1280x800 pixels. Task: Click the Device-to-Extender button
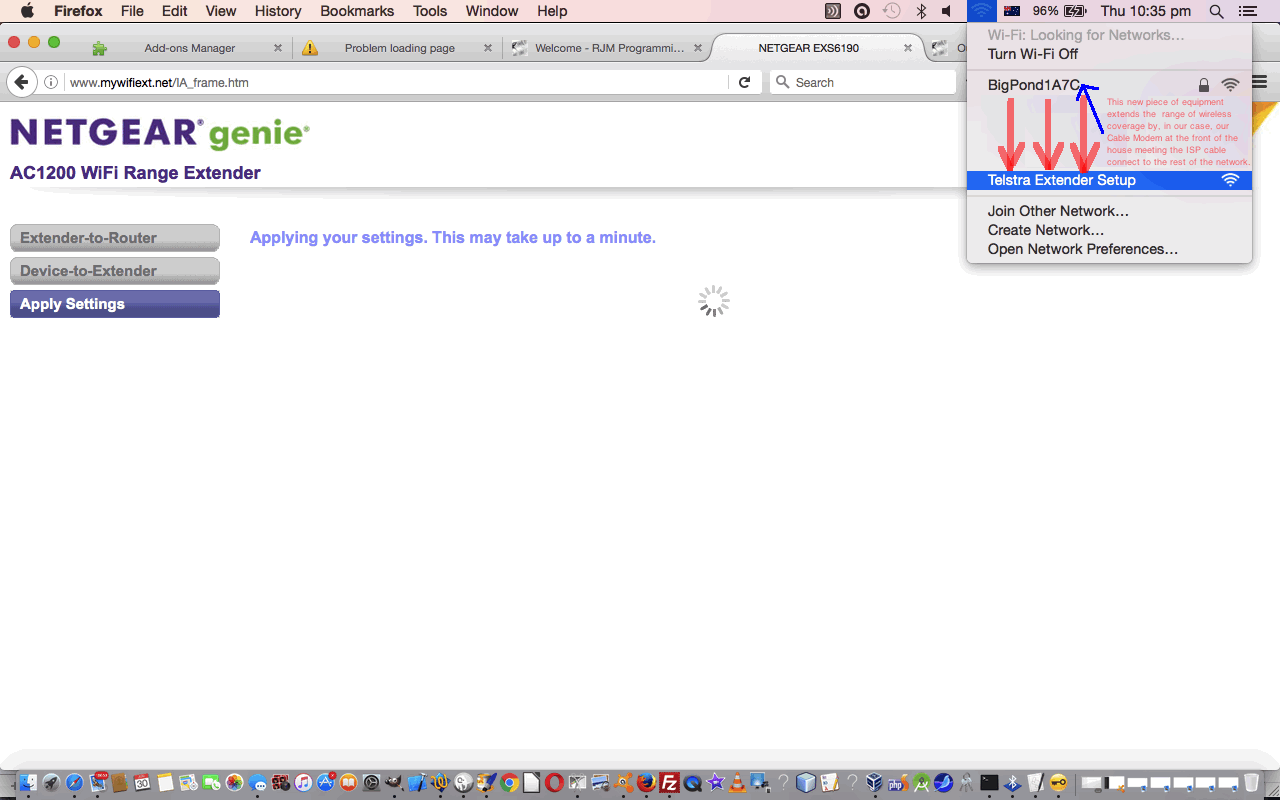tap(115, 271)
